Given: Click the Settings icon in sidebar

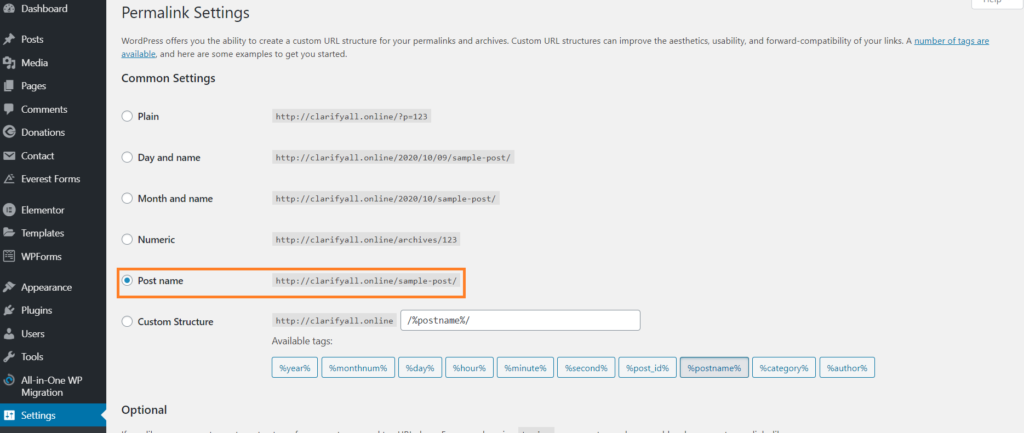Looking at the screenshot, I should (x=9, y=415).
